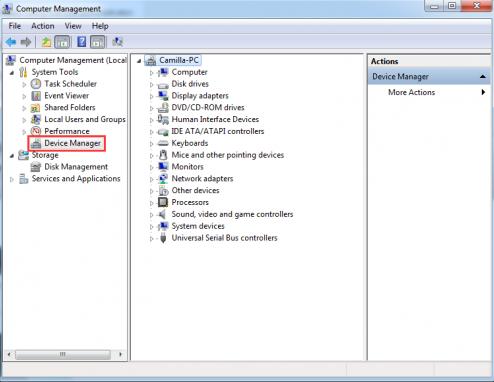This screenshot has width=494, height=382.
Task: Click the DVD/CD-ROM drives icon
Action: (163, 108)
